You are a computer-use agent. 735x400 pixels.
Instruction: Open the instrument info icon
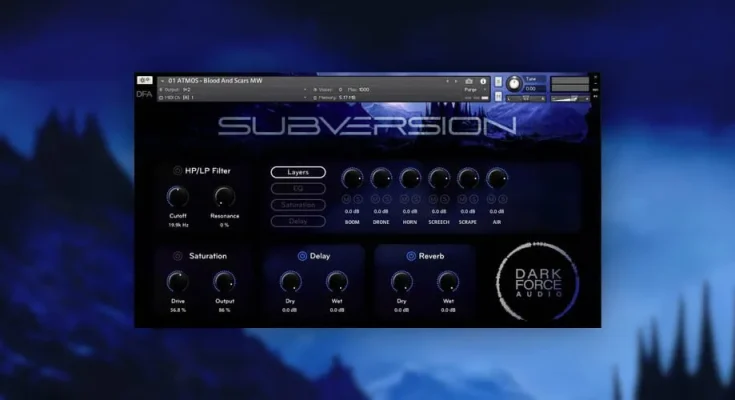(x=482, y=80)
